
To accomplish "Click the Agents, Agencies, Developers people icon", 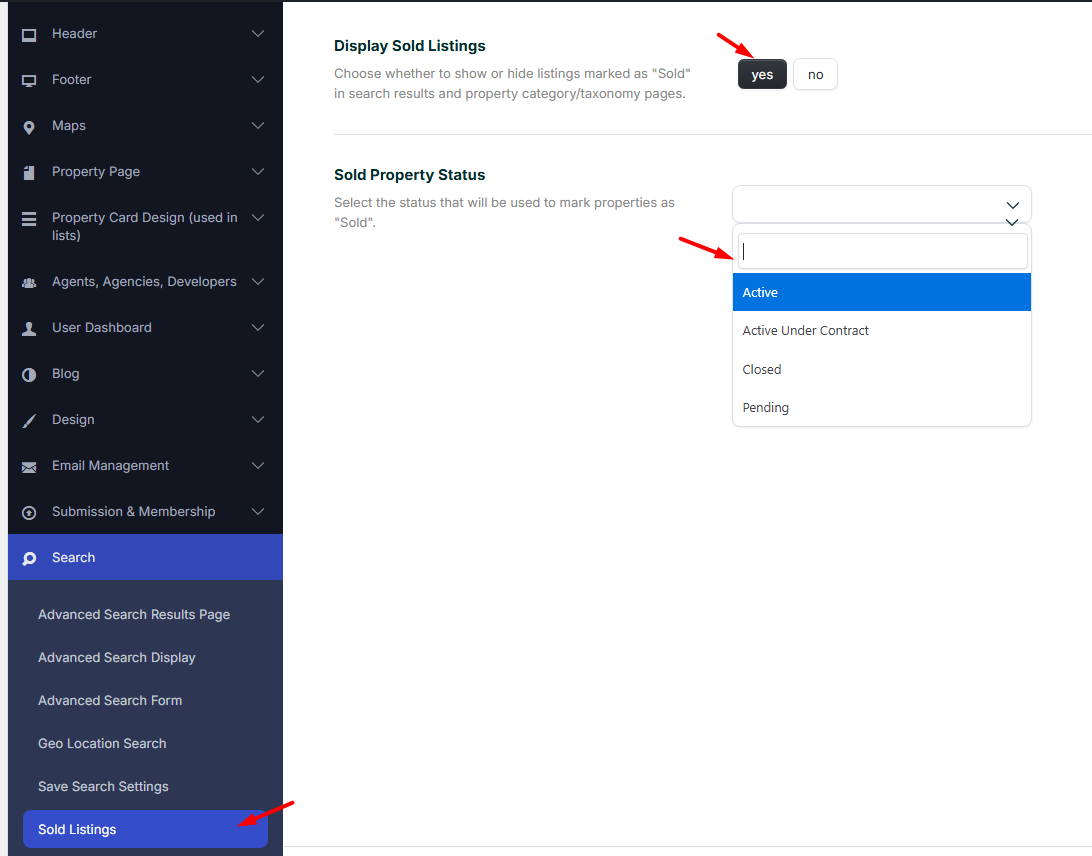I will [29, 282].
